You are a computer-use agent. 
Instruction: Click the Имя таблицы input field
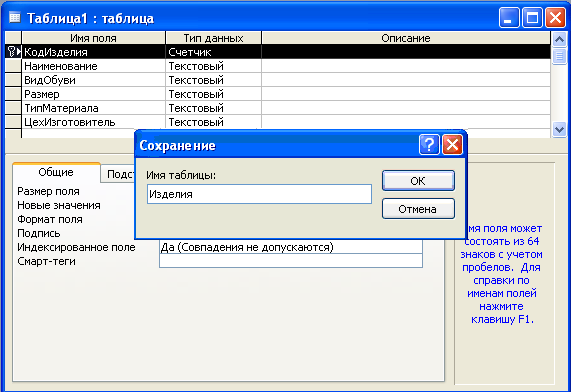[x=259, y=194]
